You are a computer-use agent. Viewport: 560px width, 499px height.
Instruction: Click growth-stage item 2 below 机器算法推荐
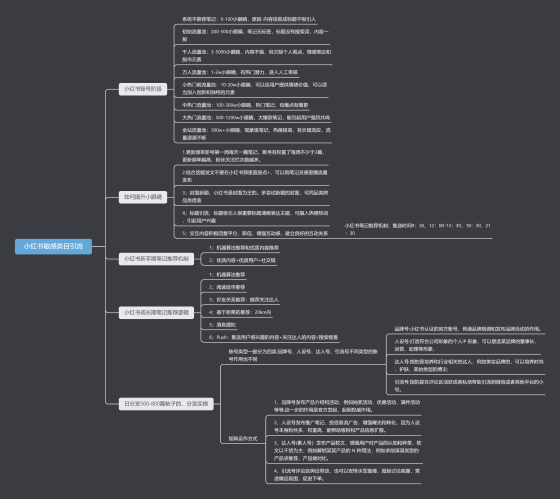point(227,287)
